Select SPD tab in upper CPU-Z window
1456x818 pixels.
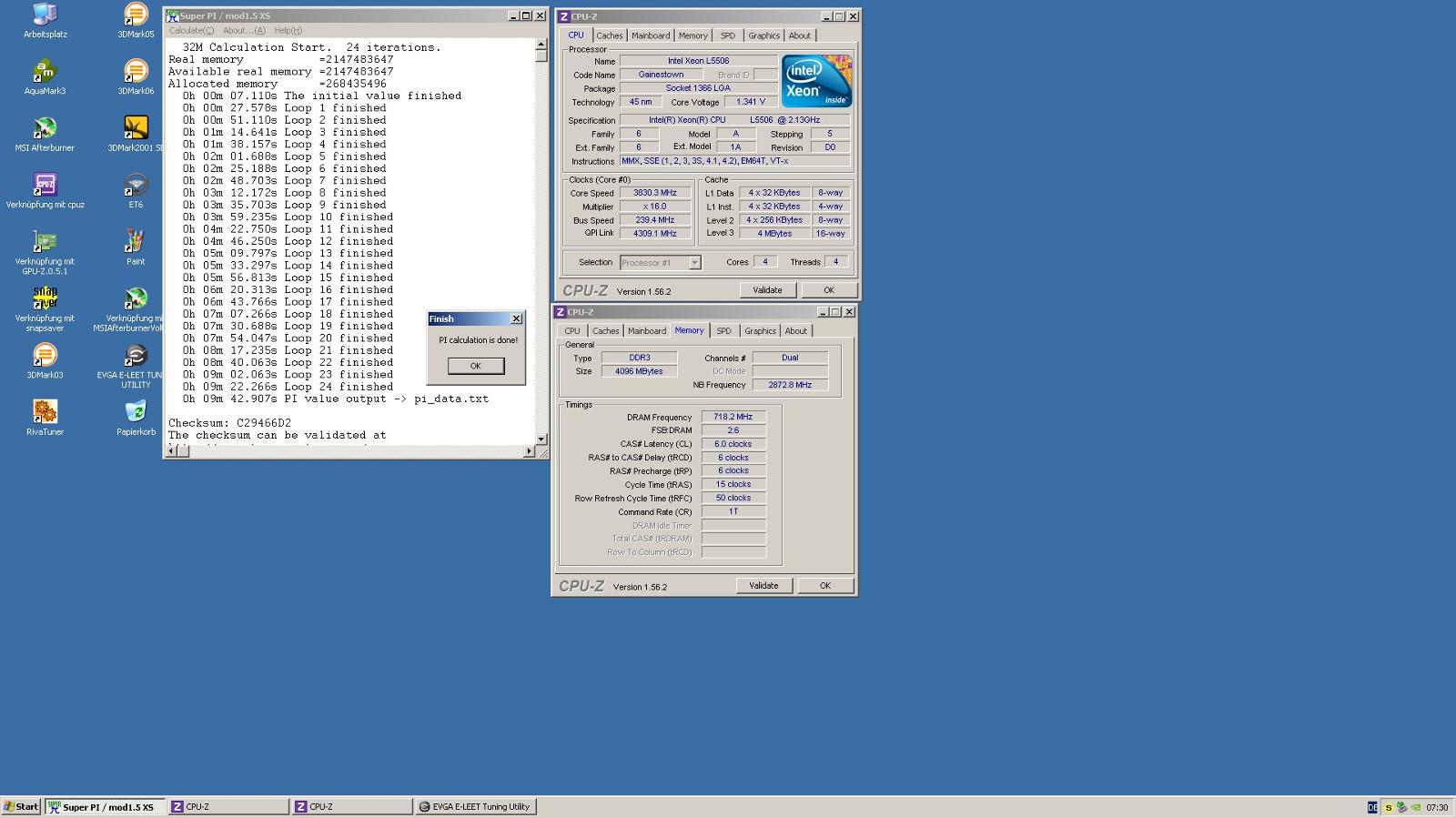point(728,35)
